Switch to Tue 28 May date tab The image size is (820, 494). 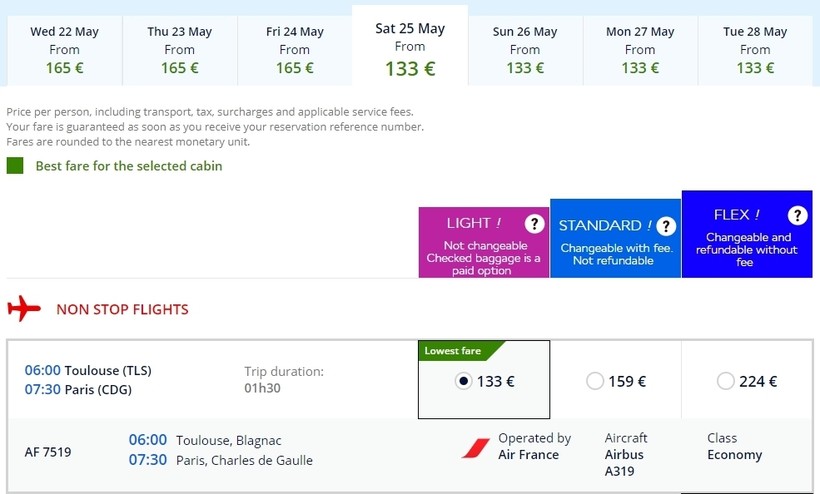coord(755,50)
